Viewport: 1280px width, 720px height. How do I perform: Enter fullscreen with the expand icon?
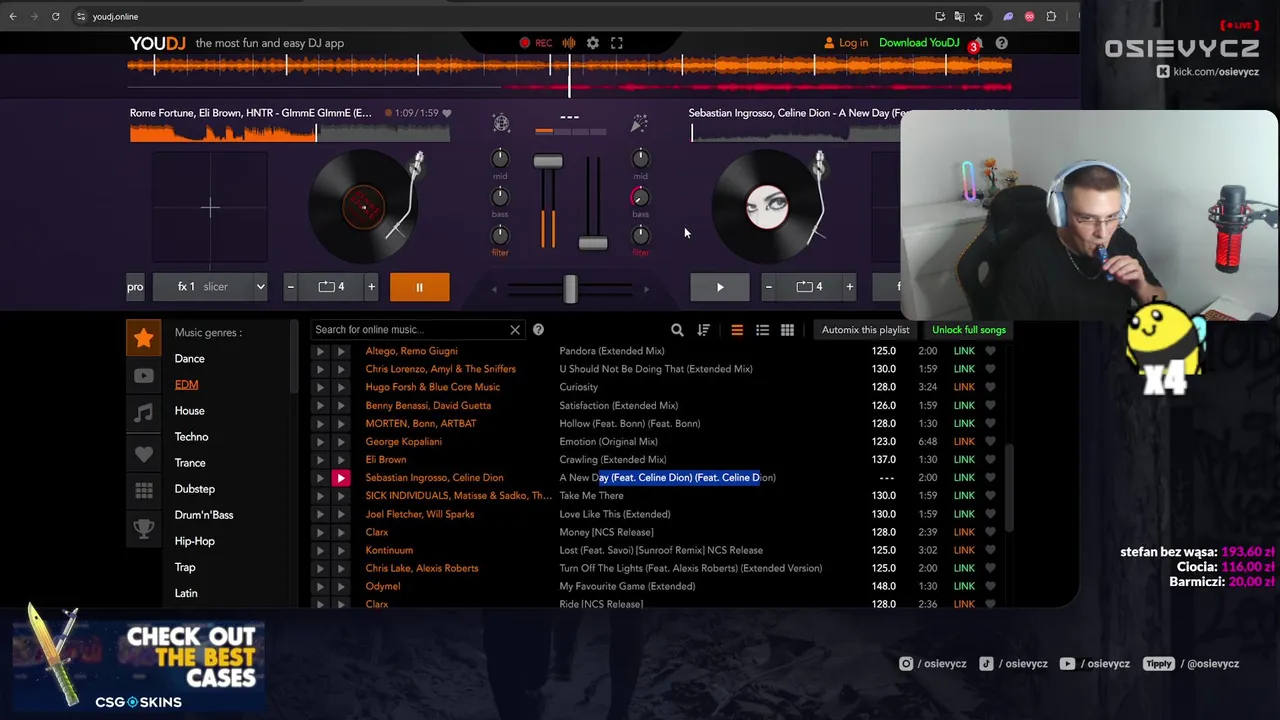617,43
